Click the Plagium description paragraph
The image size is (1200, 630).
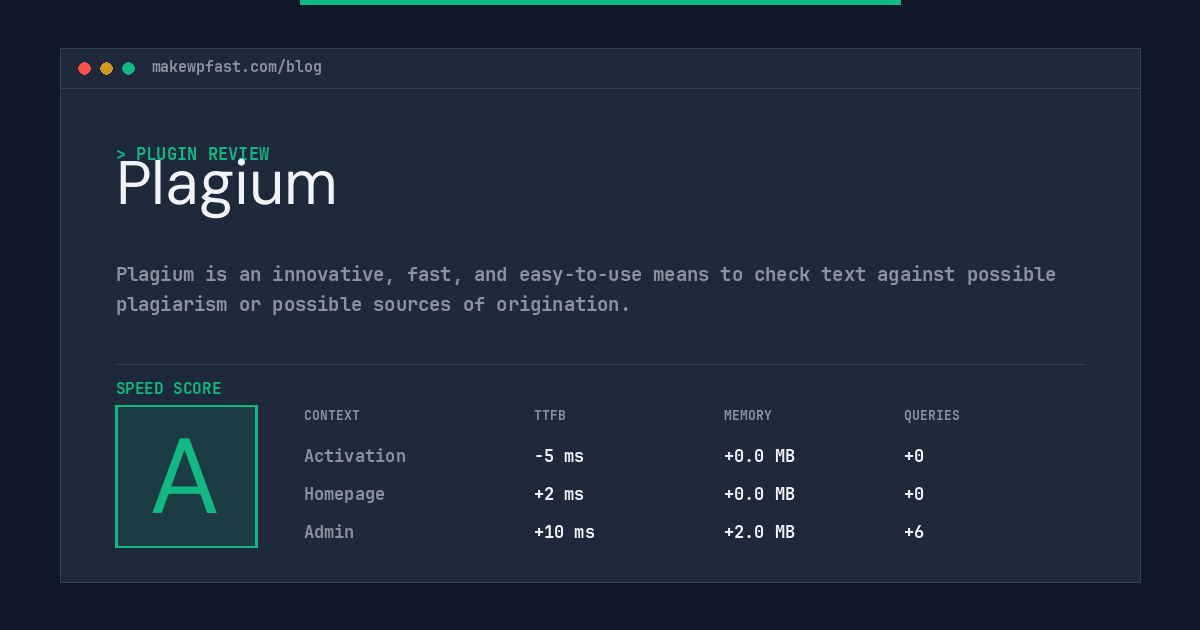(x=586, y=289)
